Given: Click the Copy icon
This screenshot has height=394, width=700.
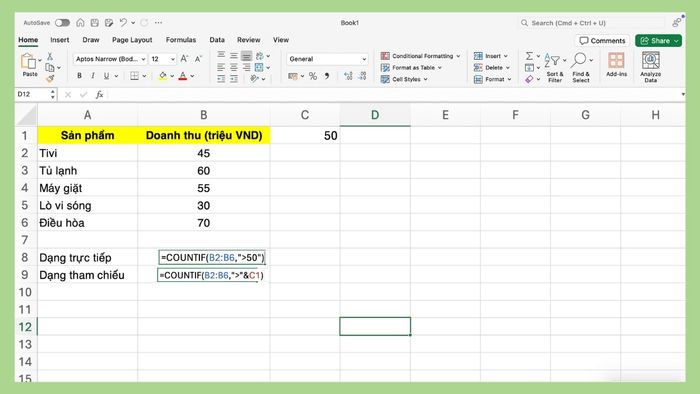Looking at the screenshot, I should tap(50, 67).
